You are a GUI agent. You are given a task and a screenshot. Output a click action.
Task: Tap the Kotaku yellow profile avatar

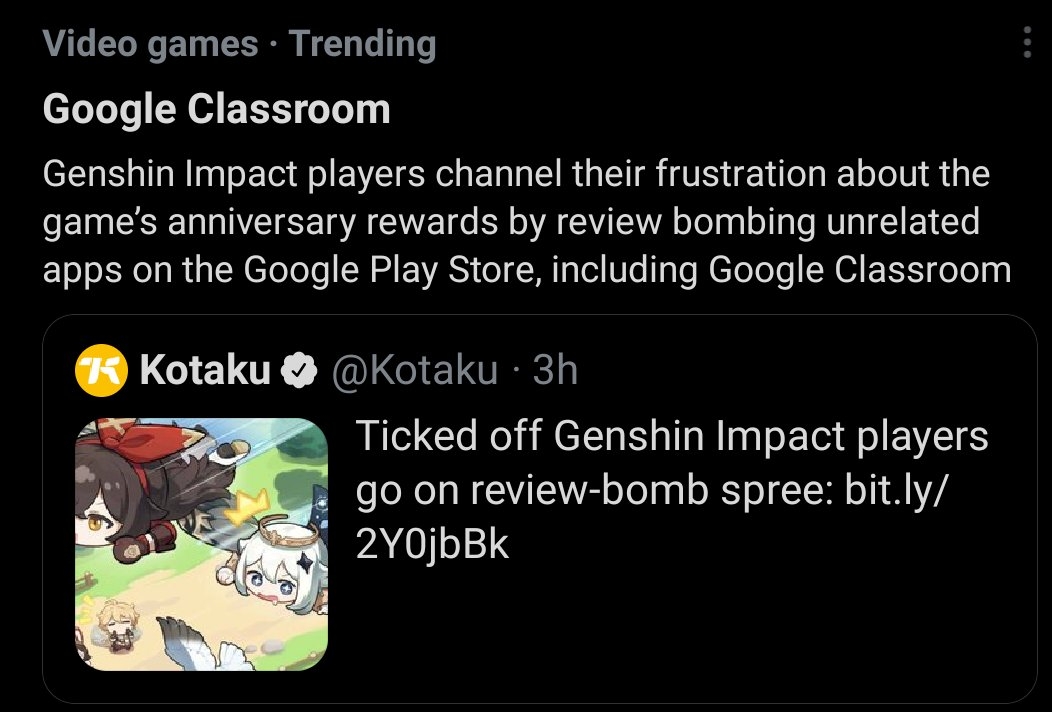[x=101, y=370]
